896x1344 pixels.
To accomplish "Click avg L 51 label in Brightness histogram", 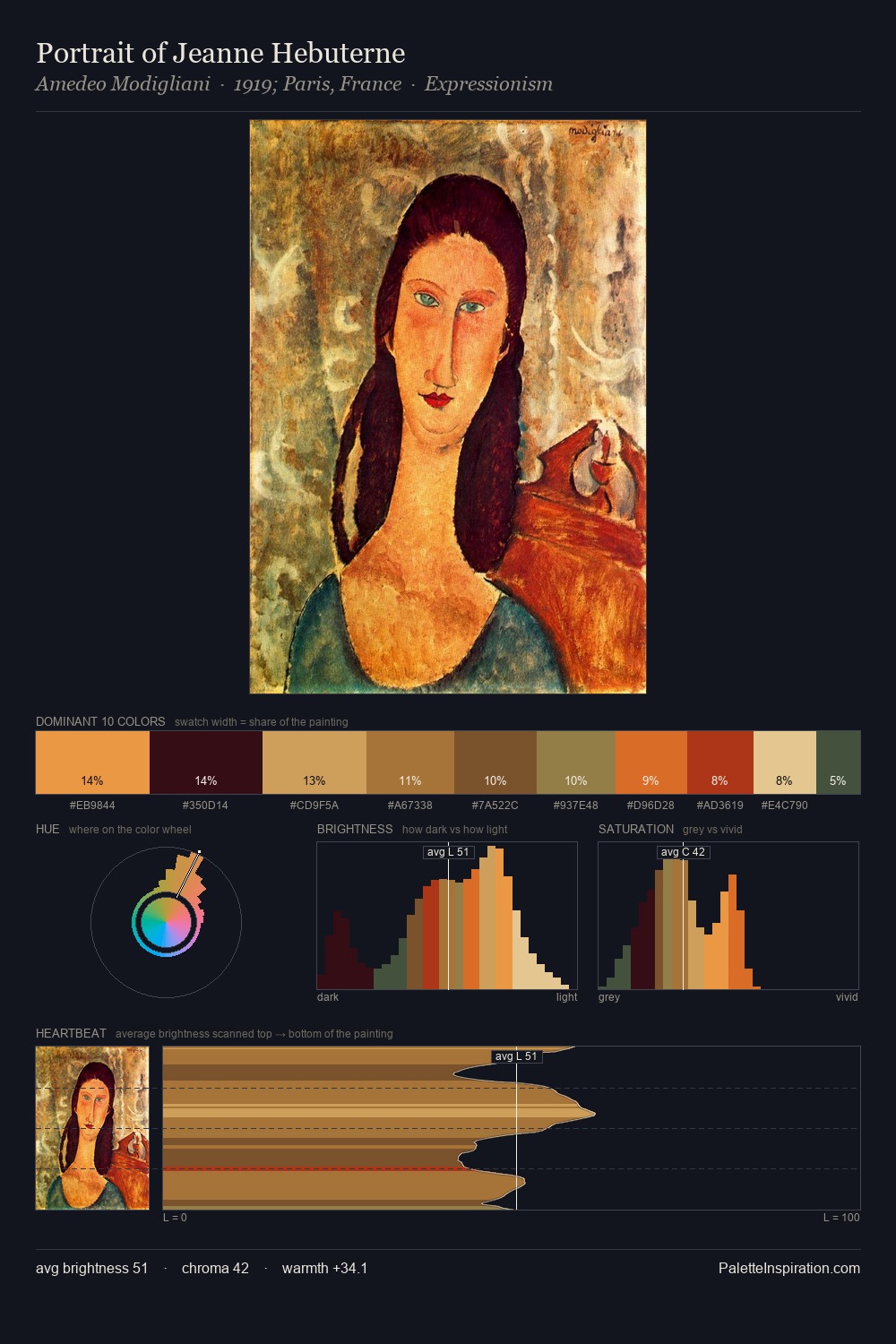I will (448, 852).
